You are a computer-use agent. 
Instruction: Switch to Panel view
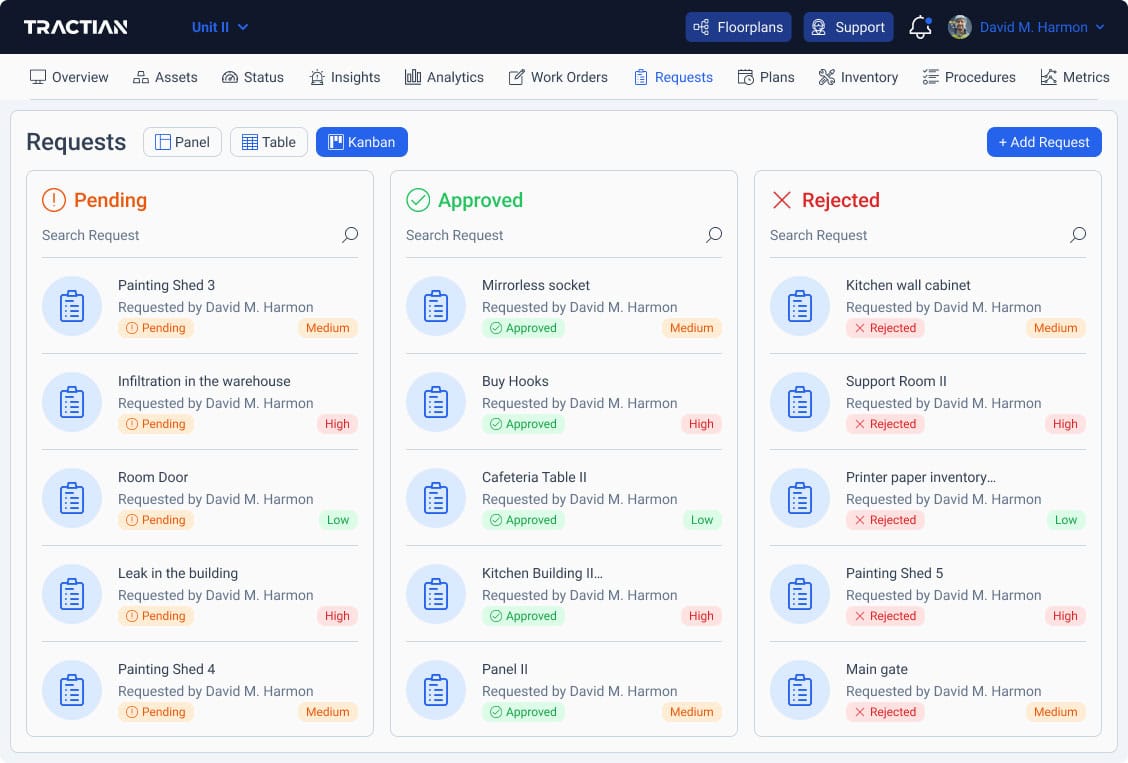click(x=182, y=142)
